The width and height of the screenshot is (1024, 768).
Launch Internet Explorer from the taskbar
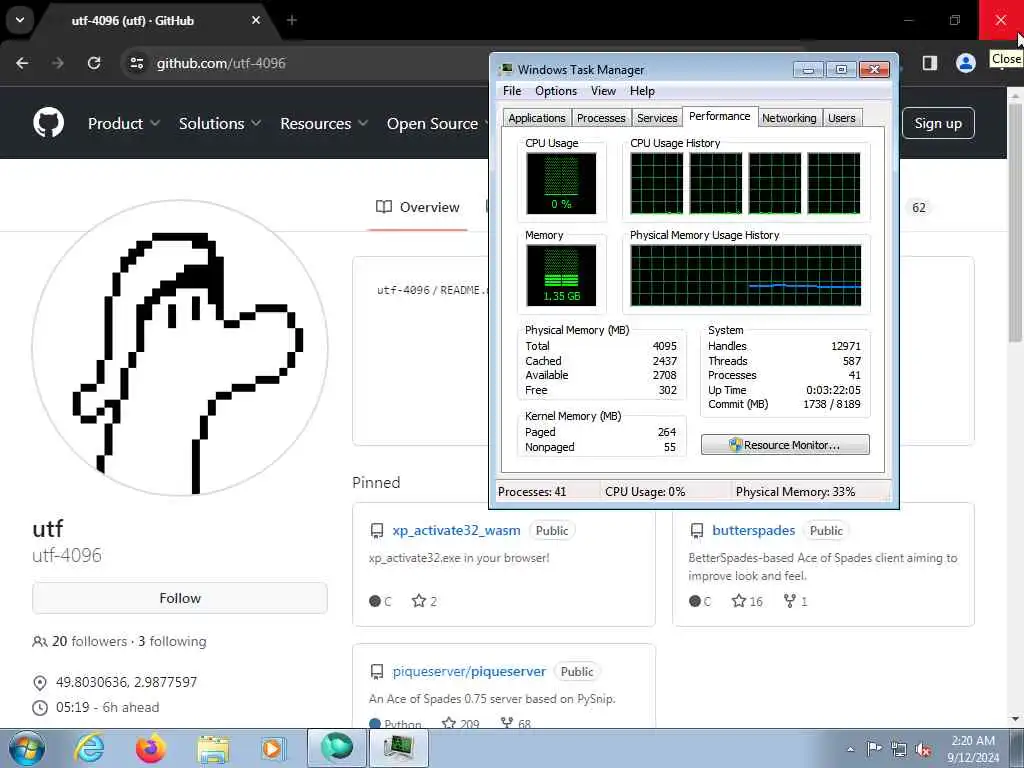tap(88, 748)
